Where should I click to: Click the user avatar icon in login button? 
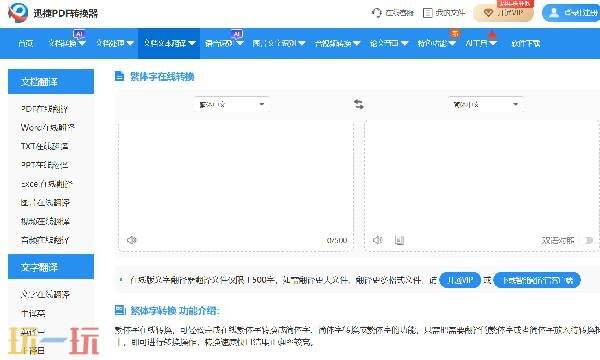(x=554, y=13)
